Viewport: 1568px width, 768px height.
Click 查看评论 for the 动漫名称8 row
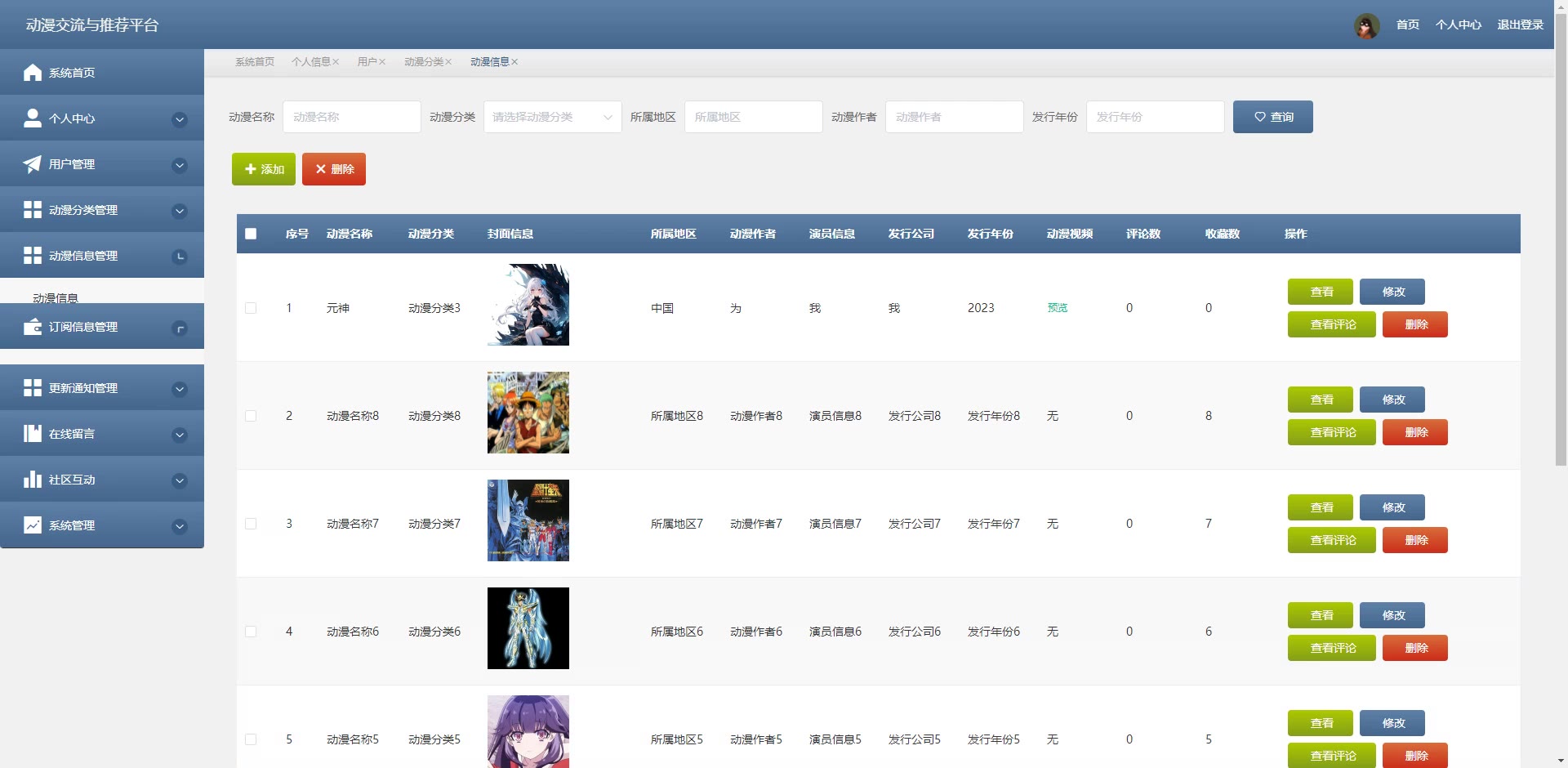[1332, 432]
